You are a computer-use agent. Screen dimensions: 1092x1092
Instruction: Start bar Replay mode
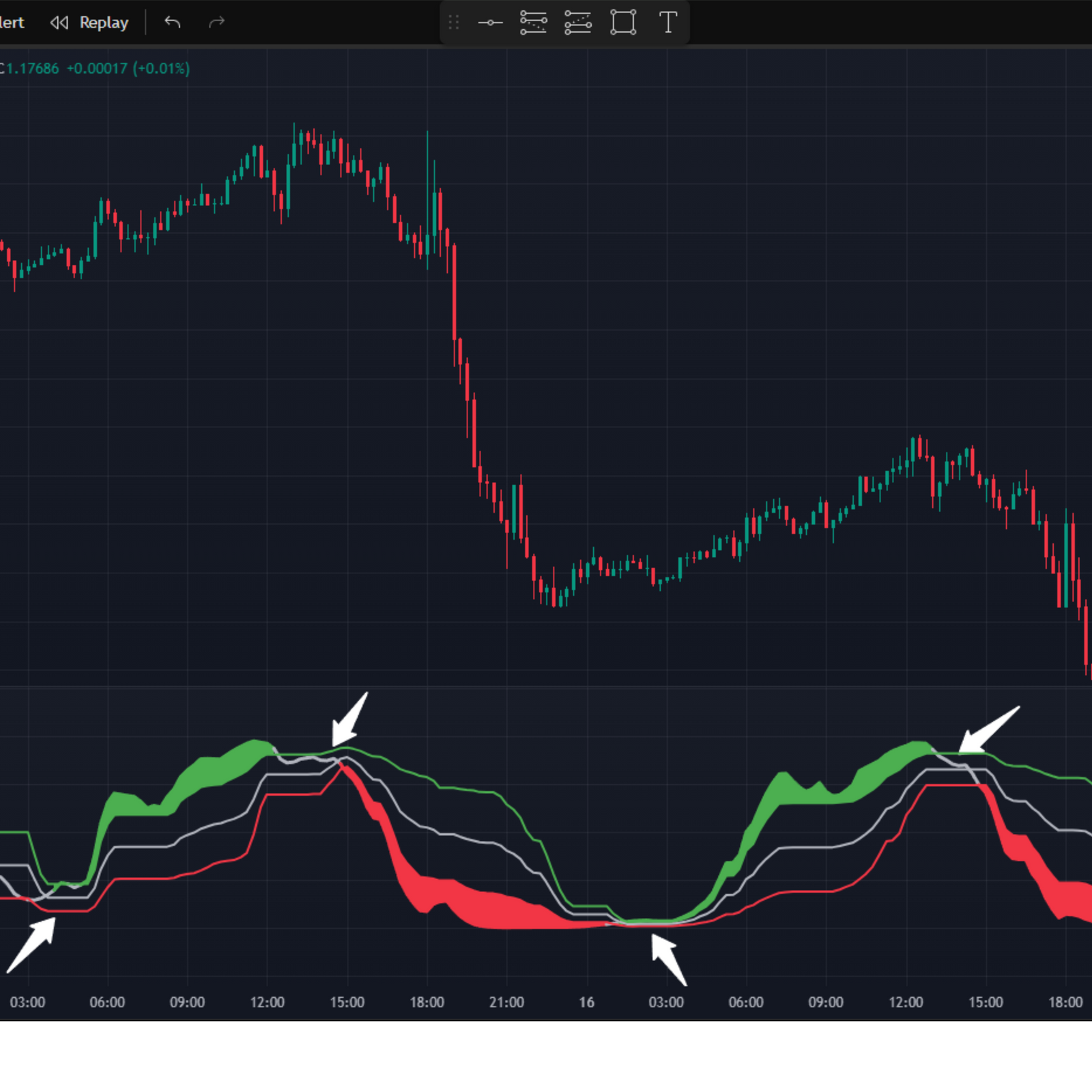103,23
